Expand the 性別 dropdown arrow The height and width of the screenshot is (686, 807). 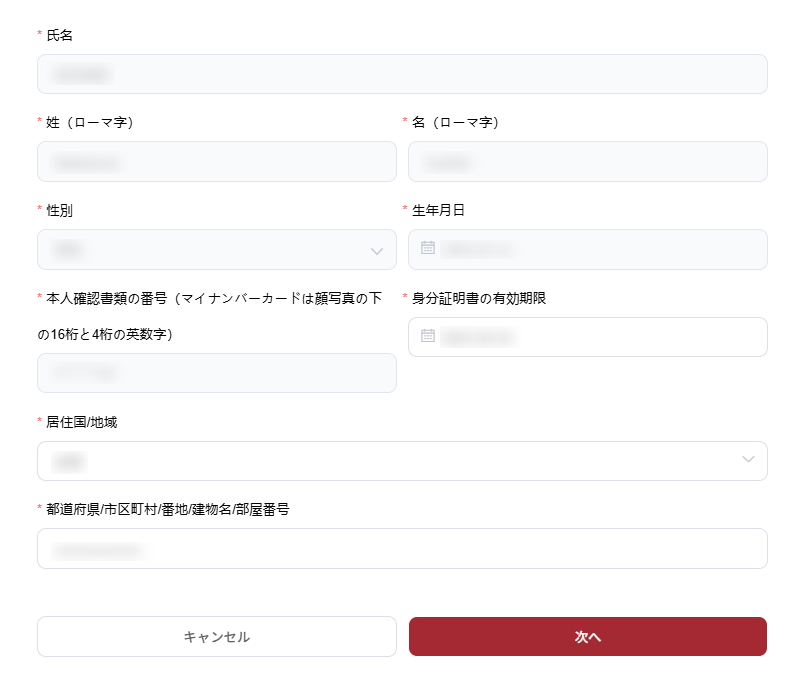(377, 250)
